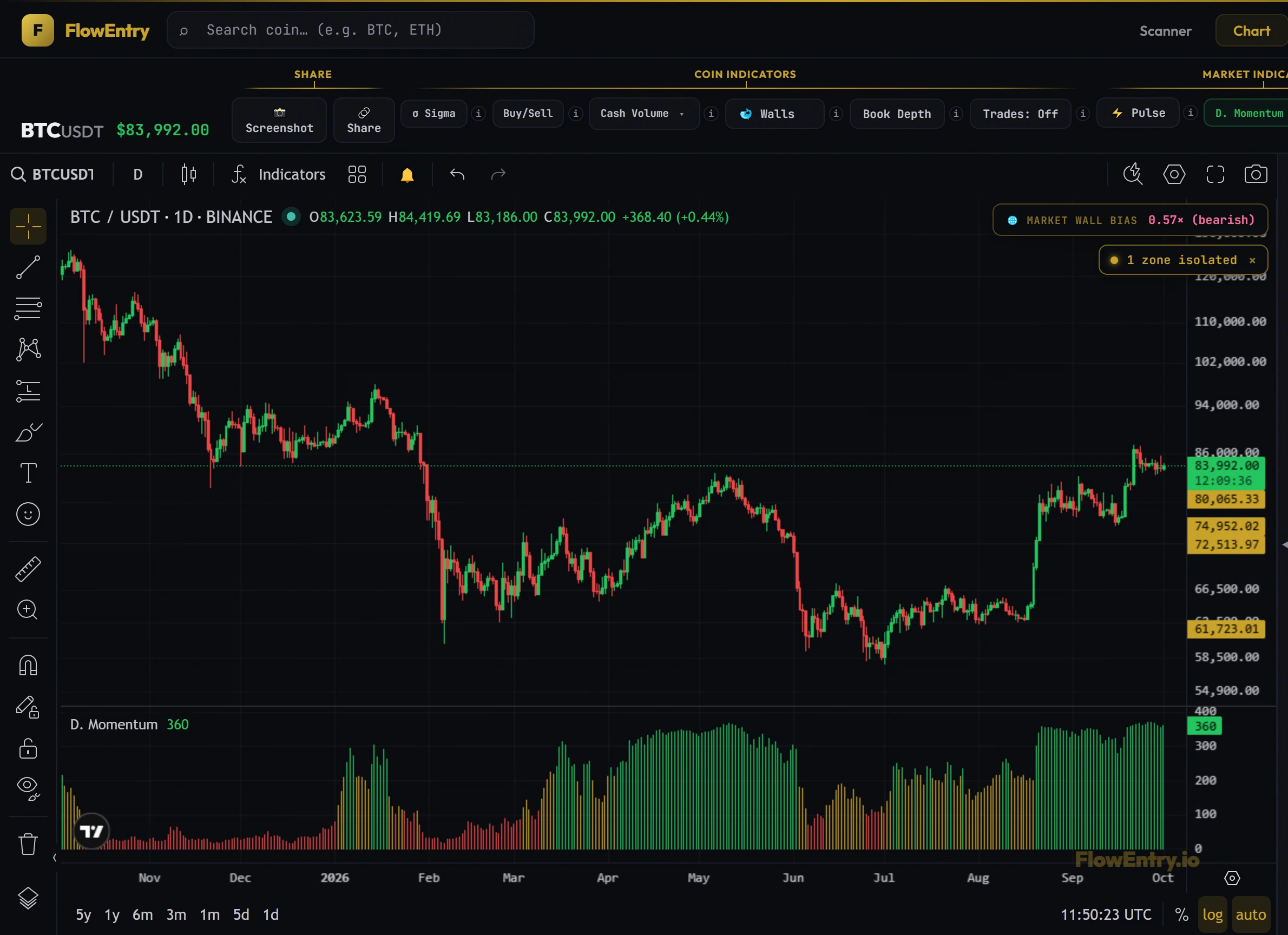Viewport: 1288px width, 935px height.
Task: Open the candlestick chart type menu
Action: pyautogui.click(x=188, y=174)
